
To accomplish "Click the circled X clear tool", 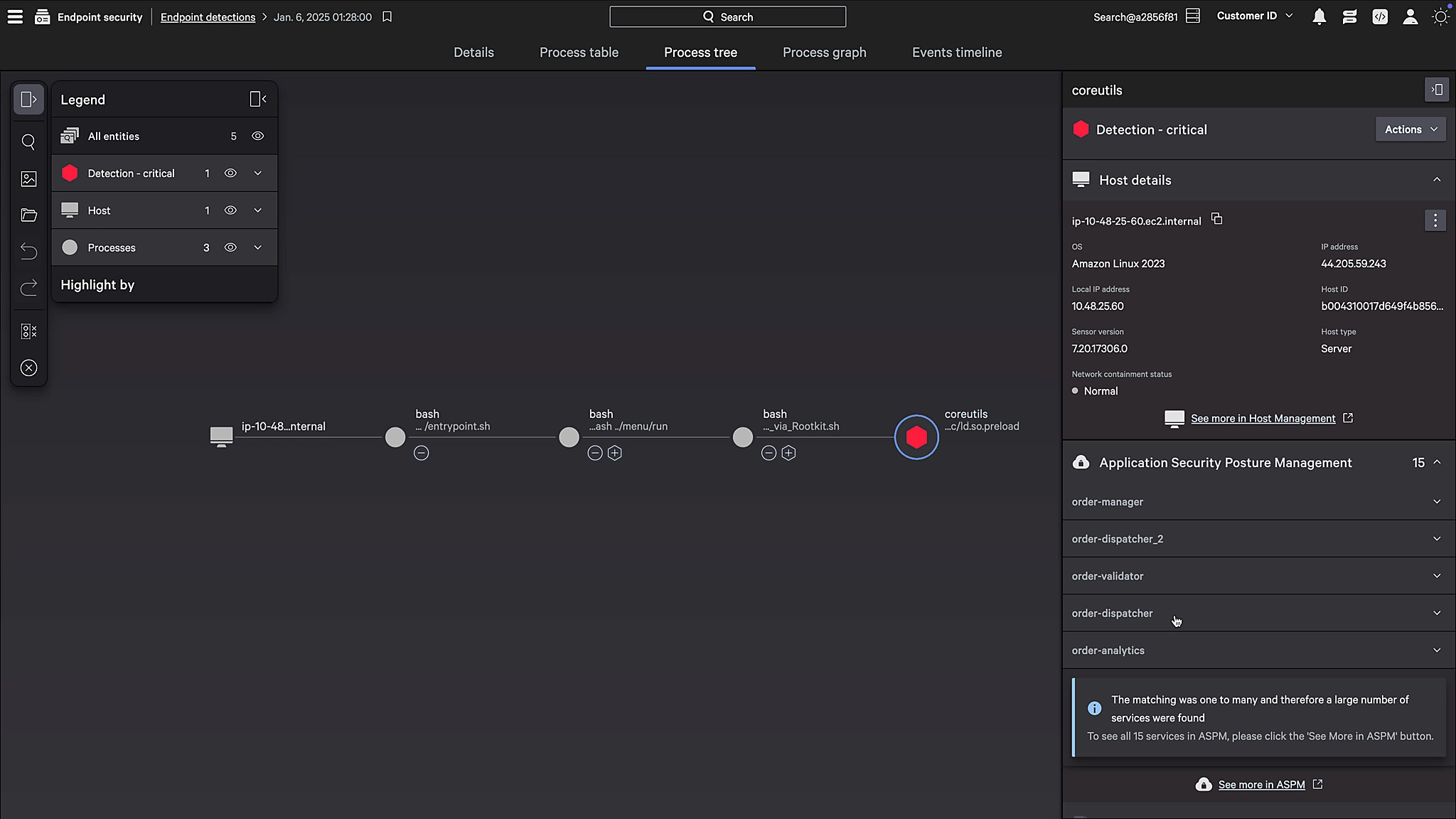I will click(28, 368).
